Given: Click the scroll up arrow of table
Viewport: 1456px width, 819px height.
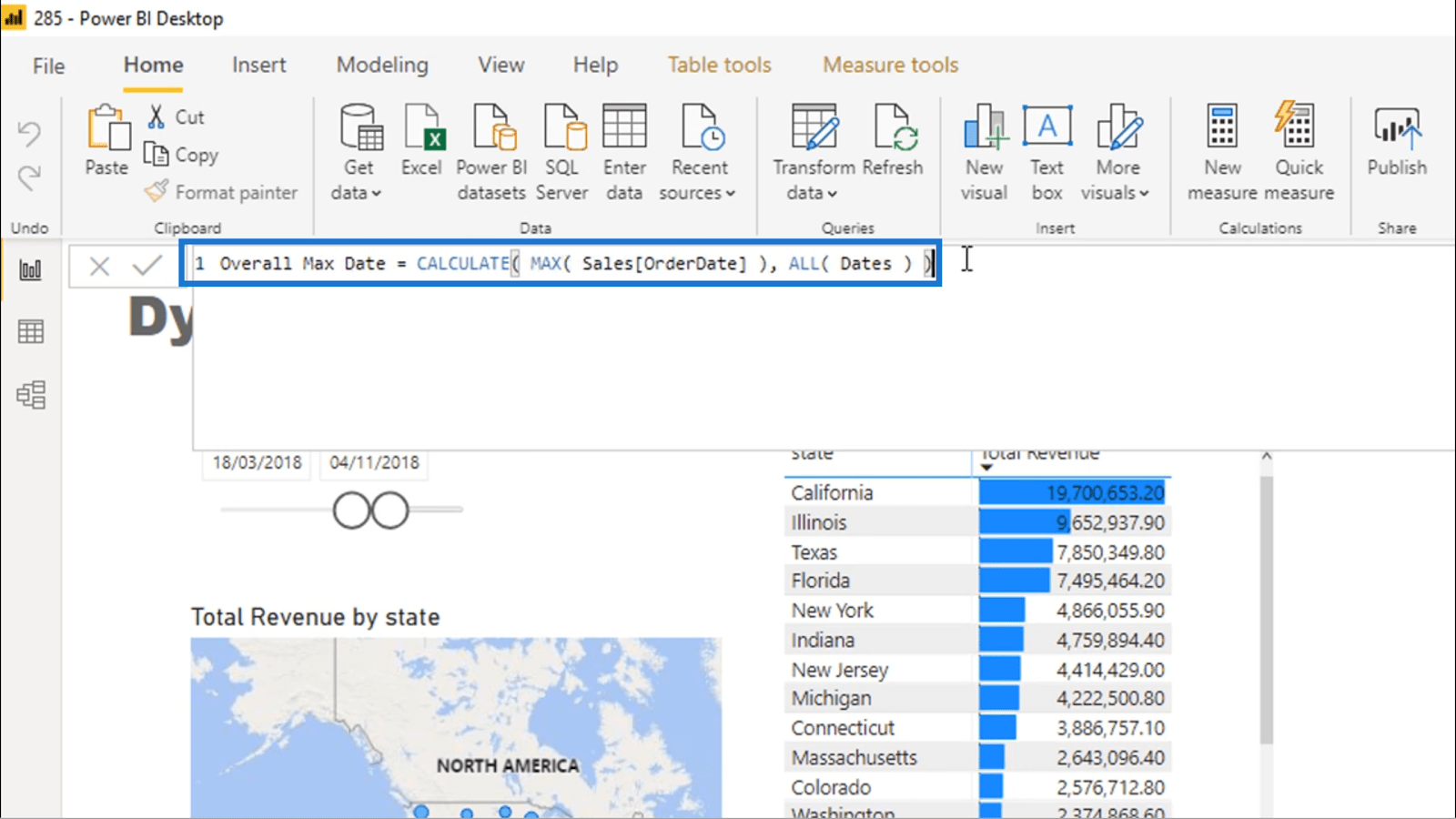Looking at the screenshot, I should click(x=1266, y=455).
